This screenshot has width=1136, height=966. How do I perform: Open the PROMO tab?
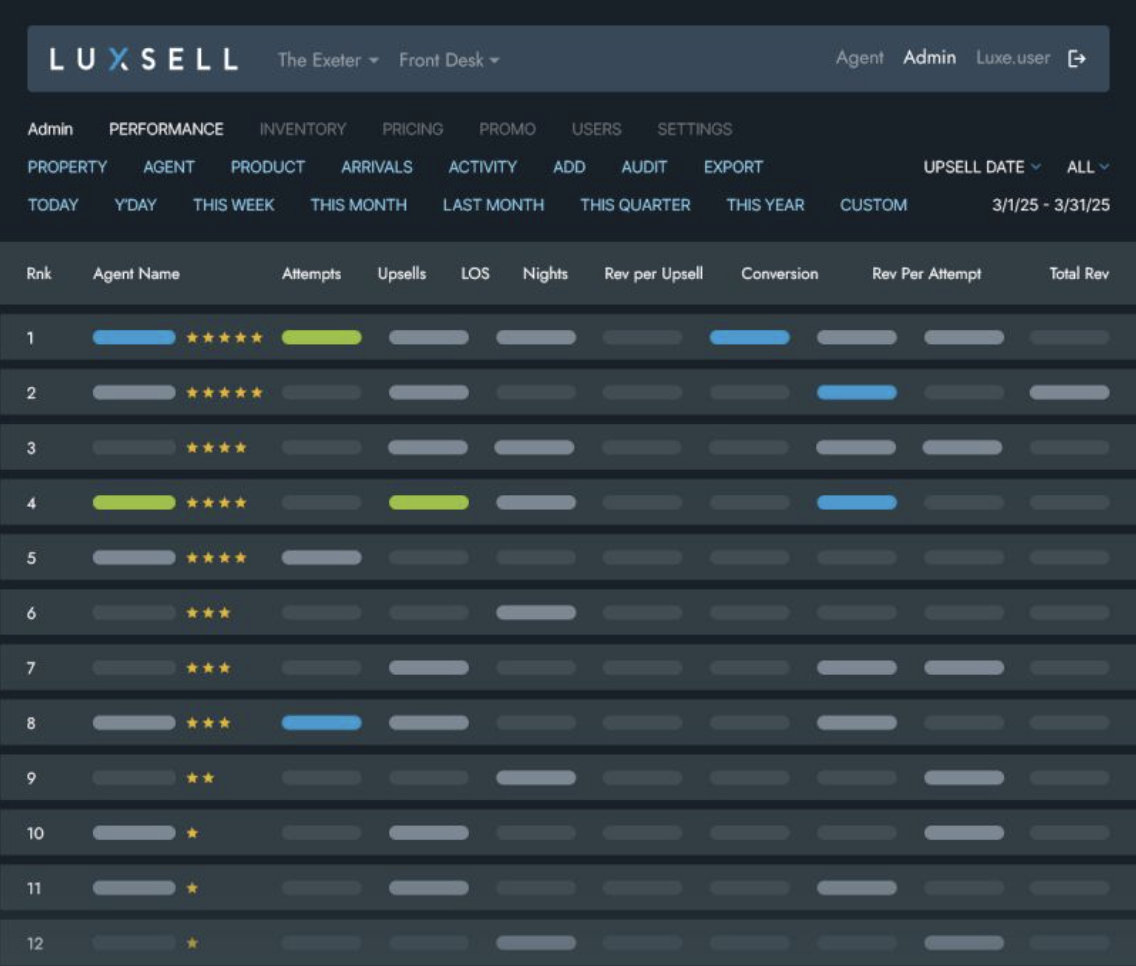(507, 129)
